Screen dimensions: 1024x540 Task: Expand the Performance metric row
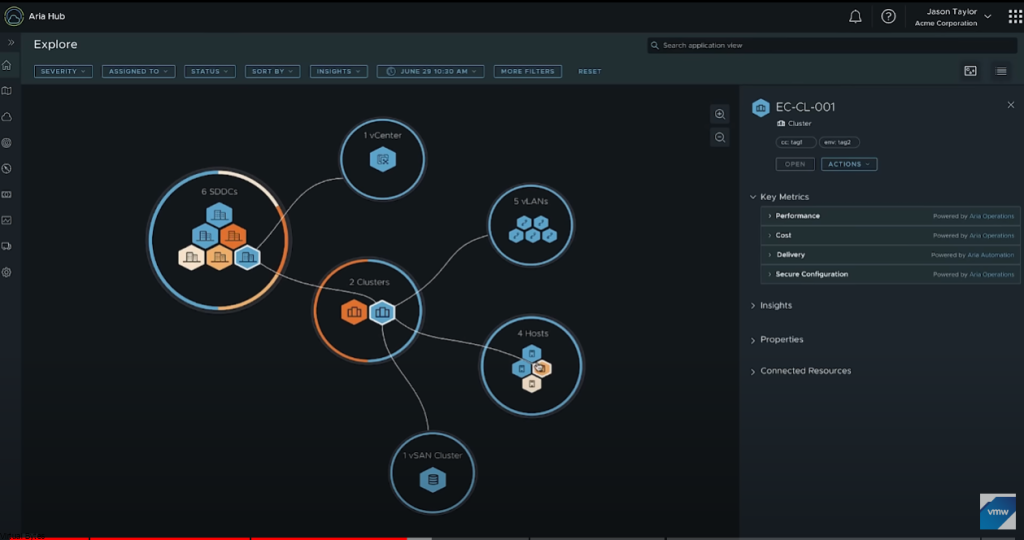[890, 216]
